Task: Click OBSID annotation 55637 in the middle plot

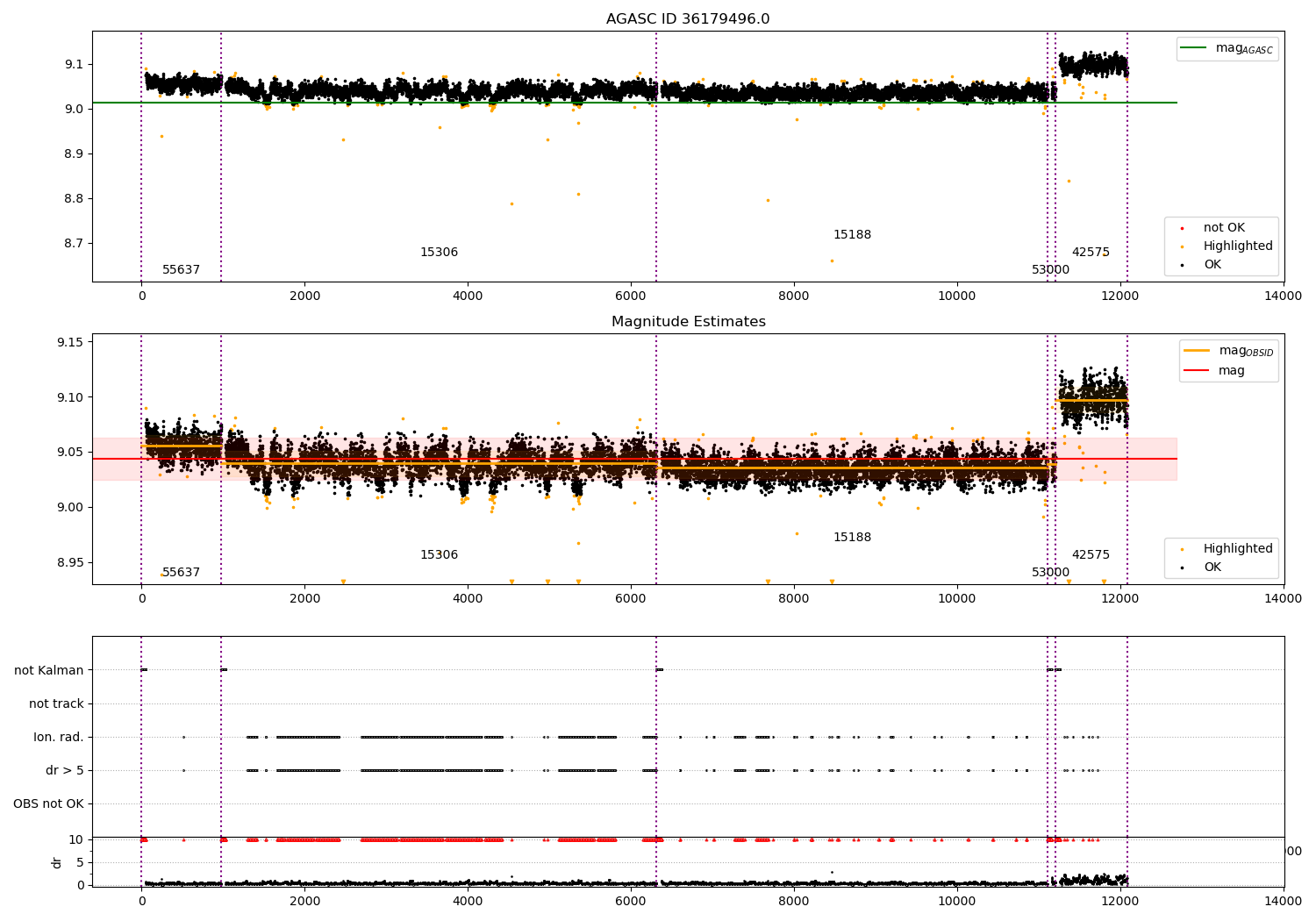Action: point(182,573)
